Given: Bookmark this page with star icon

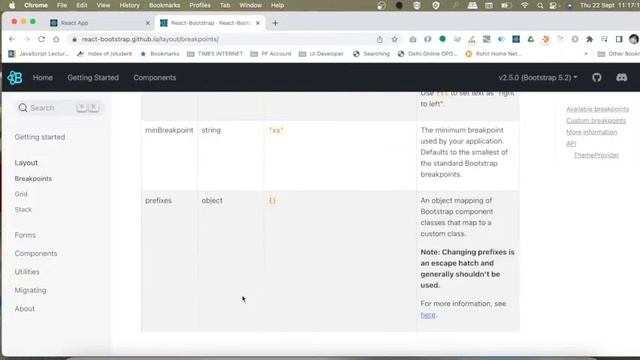Looking at the screenshot, I should [394, 39].
